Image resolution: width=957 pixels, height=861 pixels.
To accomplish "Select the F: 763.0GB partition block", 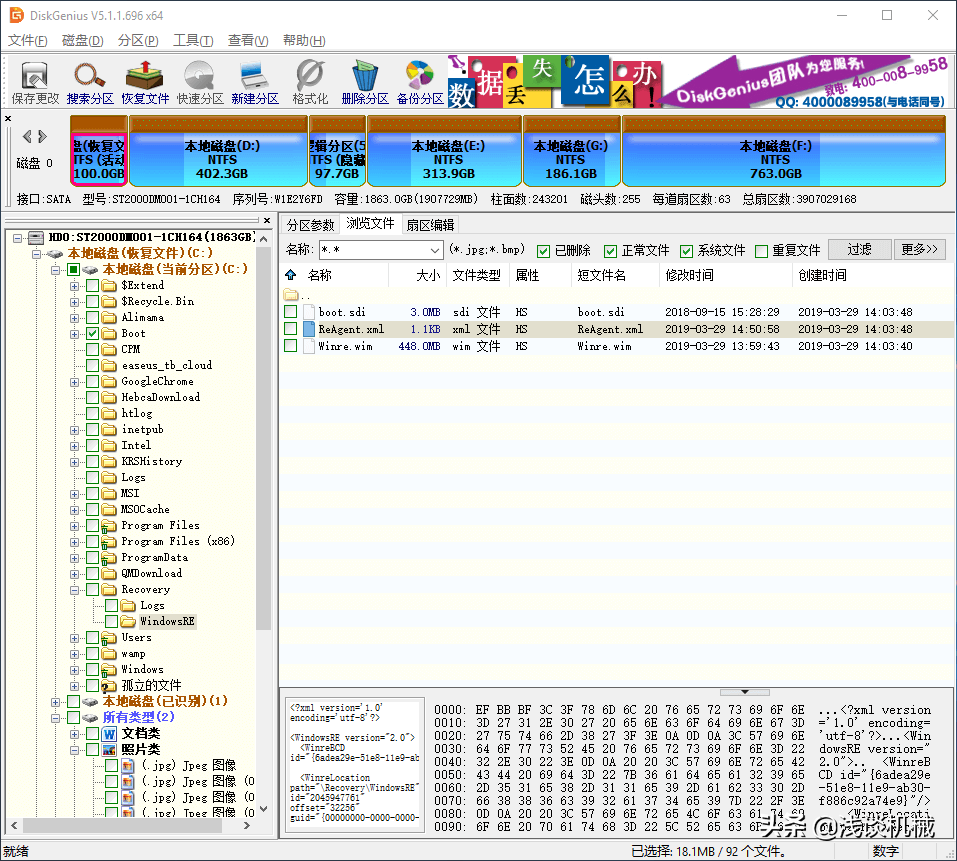I will coord(784,151).
